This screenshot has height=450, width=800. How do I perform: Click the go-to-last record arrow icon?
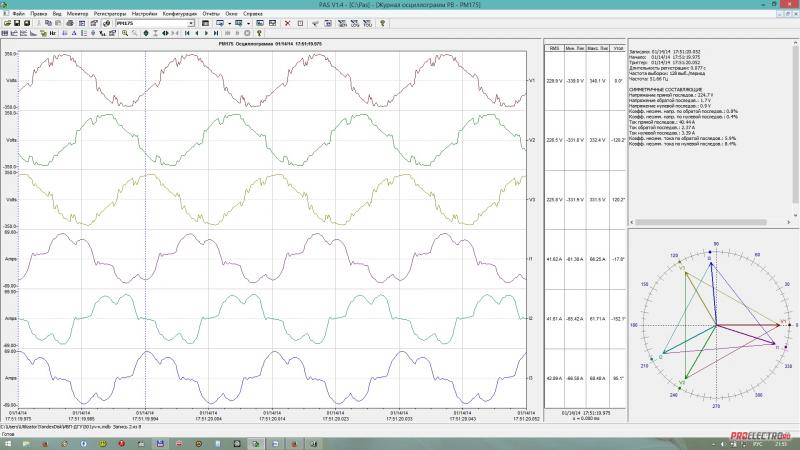(x=216, y=33)
